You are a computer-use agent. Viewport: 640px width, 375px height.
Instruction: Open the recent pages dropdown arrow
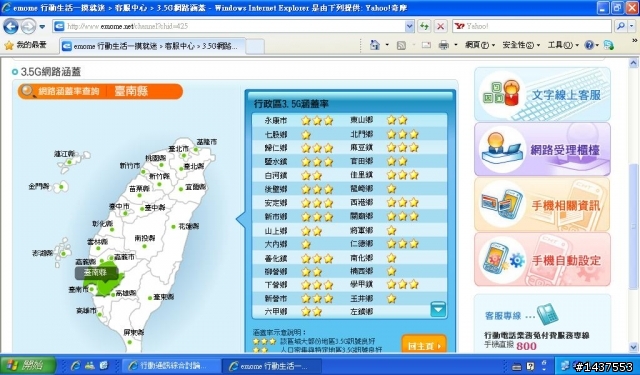(42, 27)
